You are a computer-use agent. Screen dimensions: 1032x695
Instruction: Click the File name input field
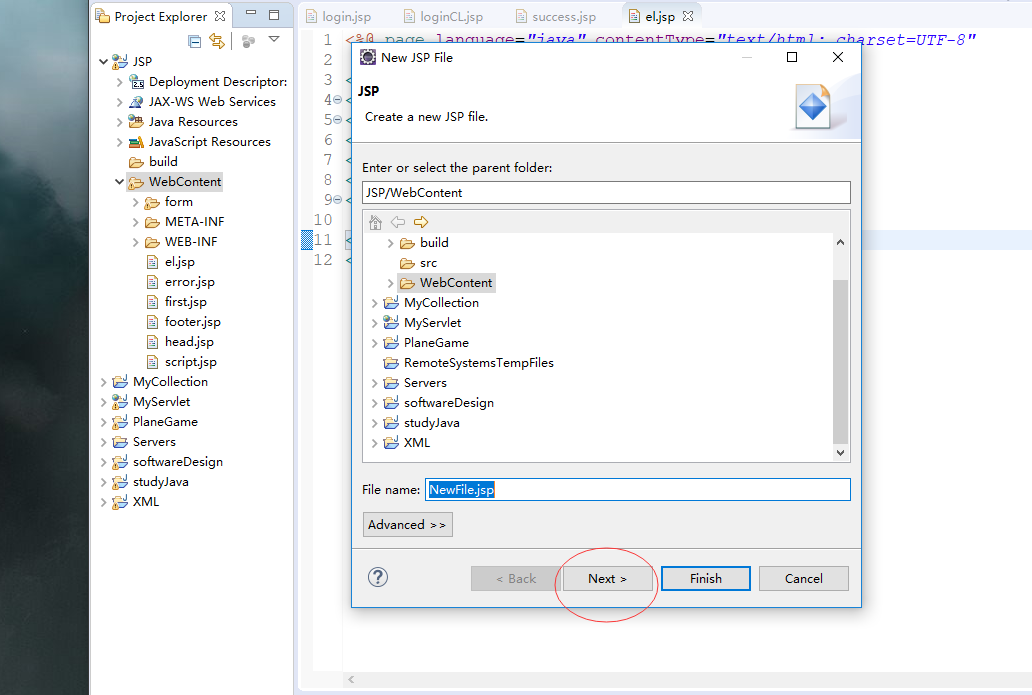[x=638, y=490]
